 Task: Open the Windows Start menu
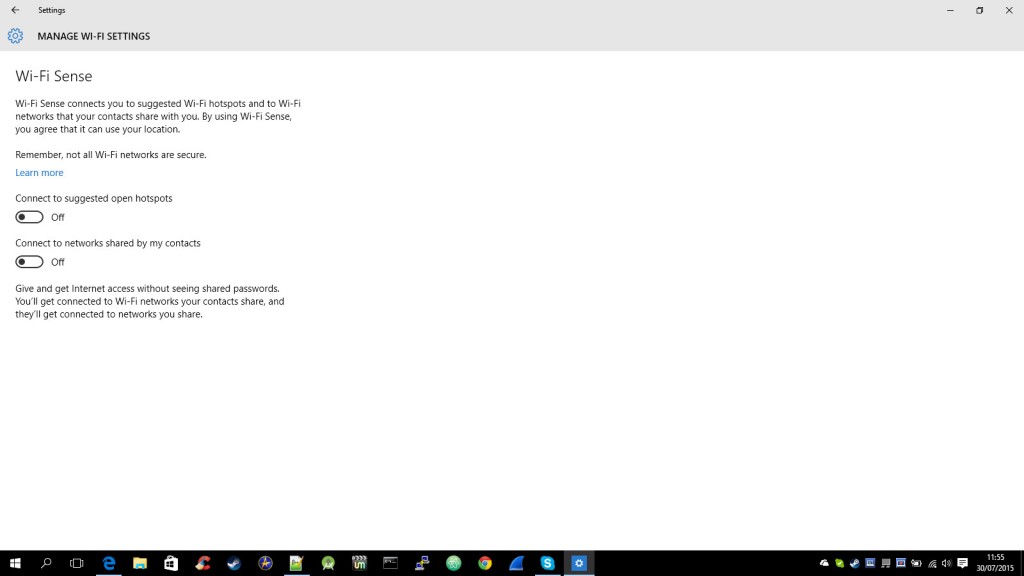pyautogui.click(x=15, y=563)
